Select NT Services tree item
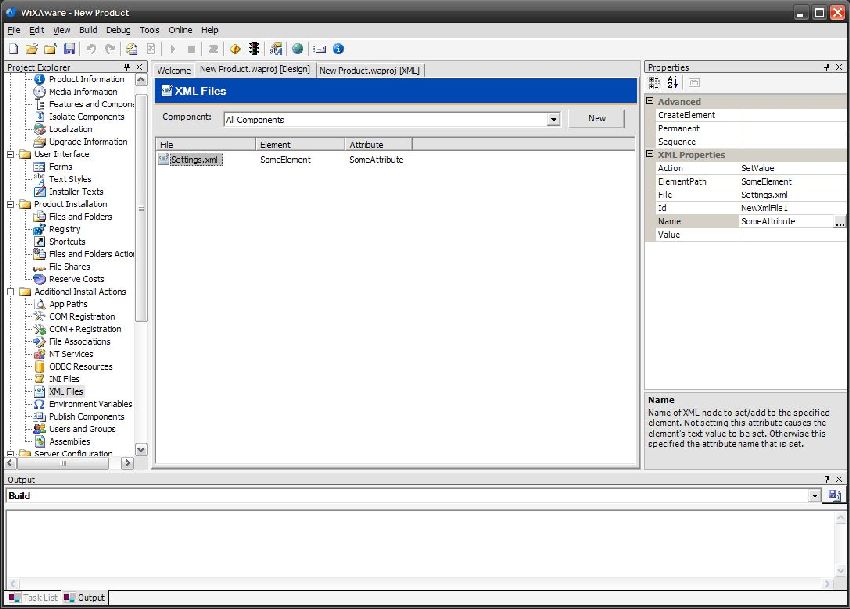 click(x=71, y=354)
